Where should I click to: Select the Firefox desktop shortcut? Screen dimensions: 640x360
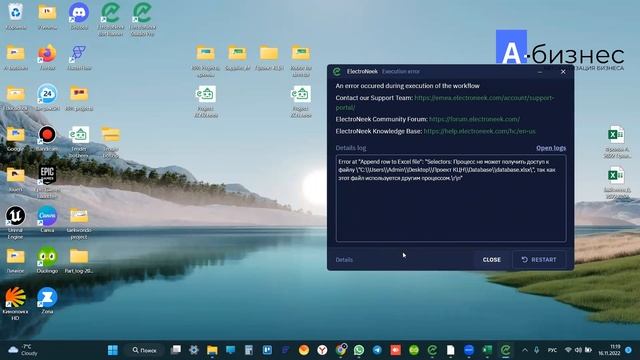47,57
